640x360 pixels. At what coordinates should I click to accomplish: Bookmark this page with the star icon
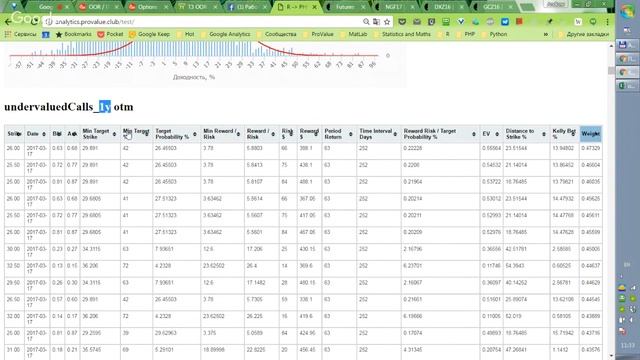(387, 22)
